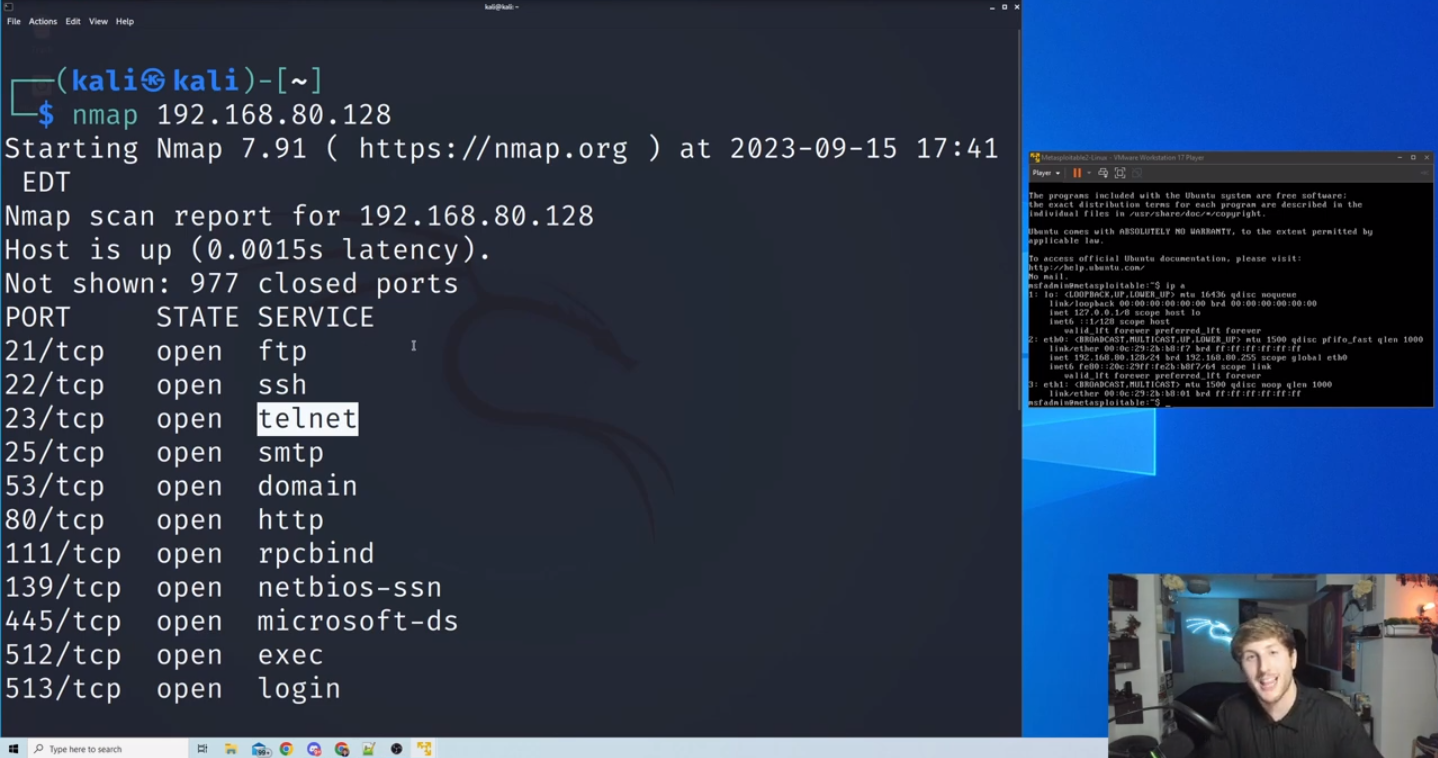Click the rpcbind service name
1438x758 pixels.
(x=316, y=554)
